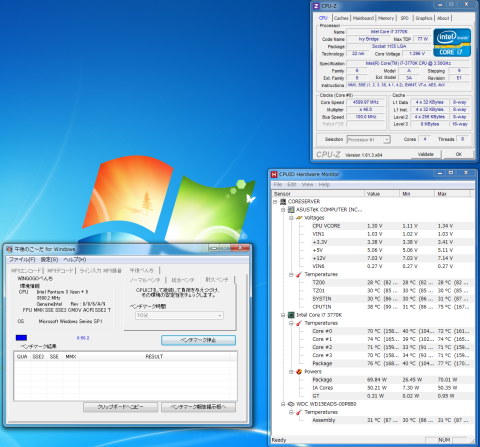Click the Core Speed value field
The image size is (480, 447).
(366, 102)
